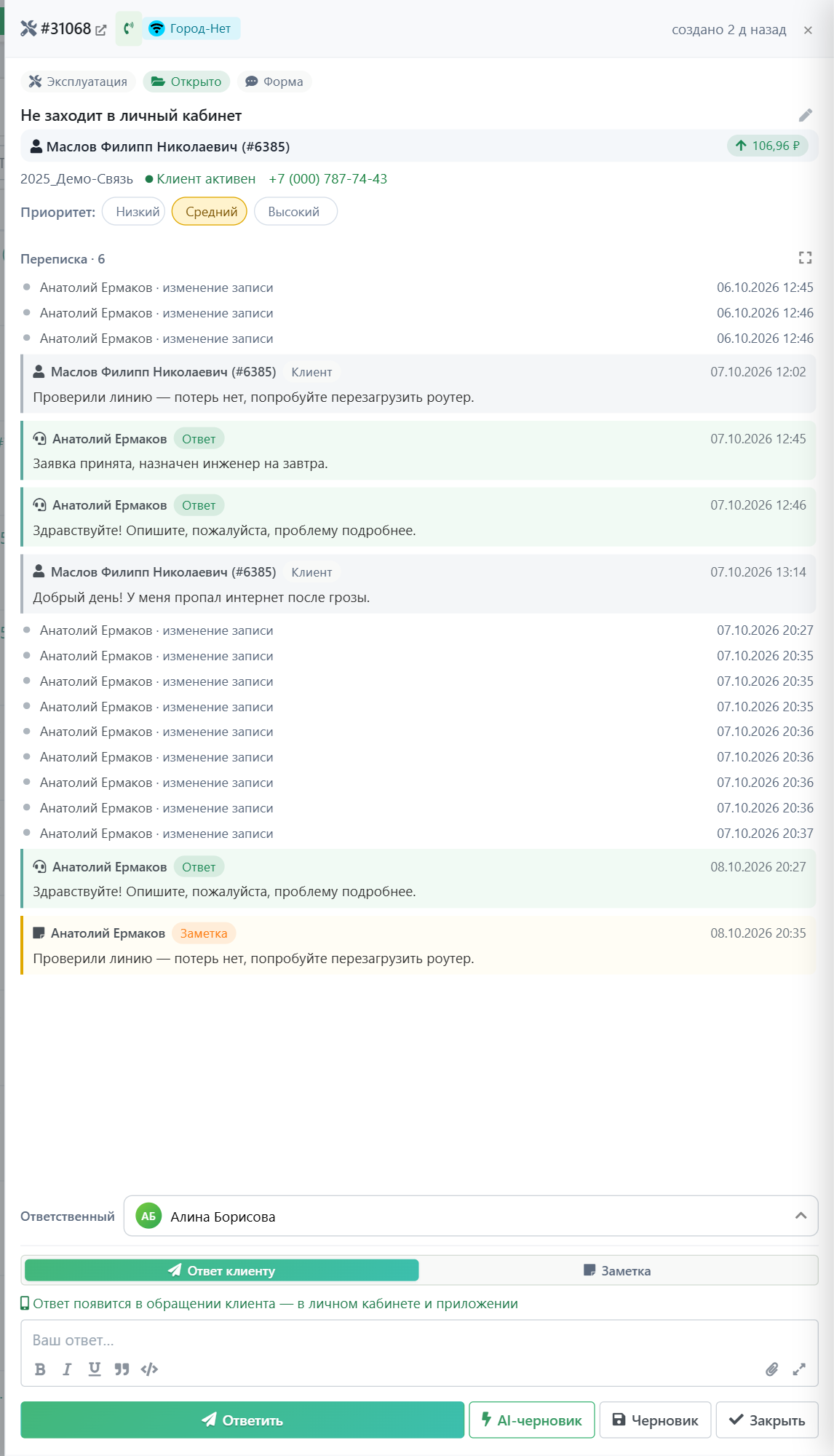
Task: Open the Город-Нет provider tag
Action: pyautogui.click(x=191, y=28)
